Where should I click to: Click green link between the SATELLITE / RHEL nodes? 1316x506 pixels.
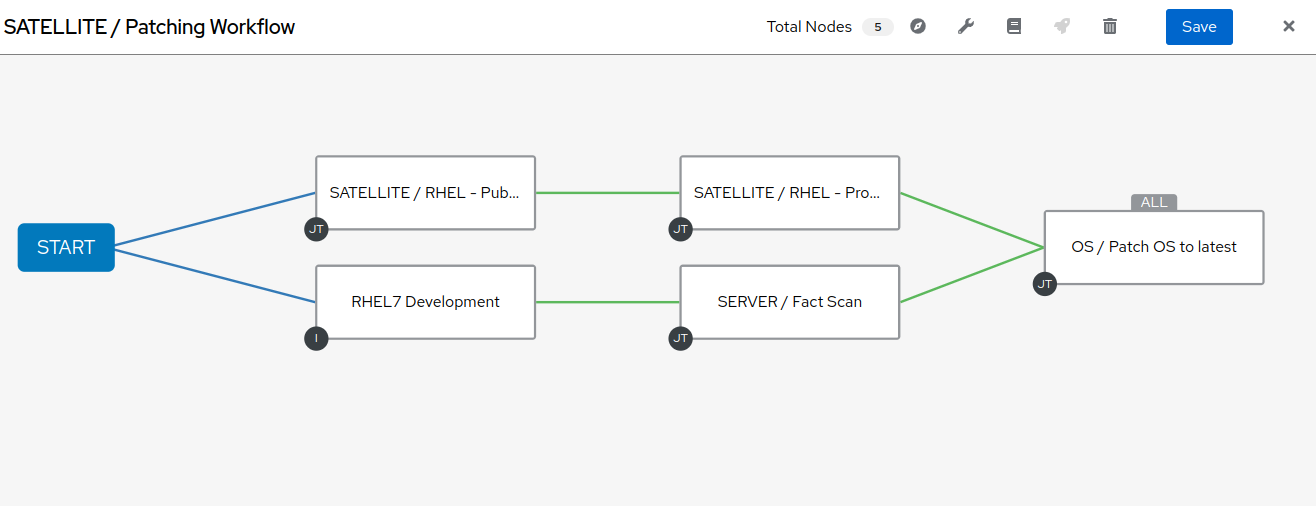(x=608, y=193)
